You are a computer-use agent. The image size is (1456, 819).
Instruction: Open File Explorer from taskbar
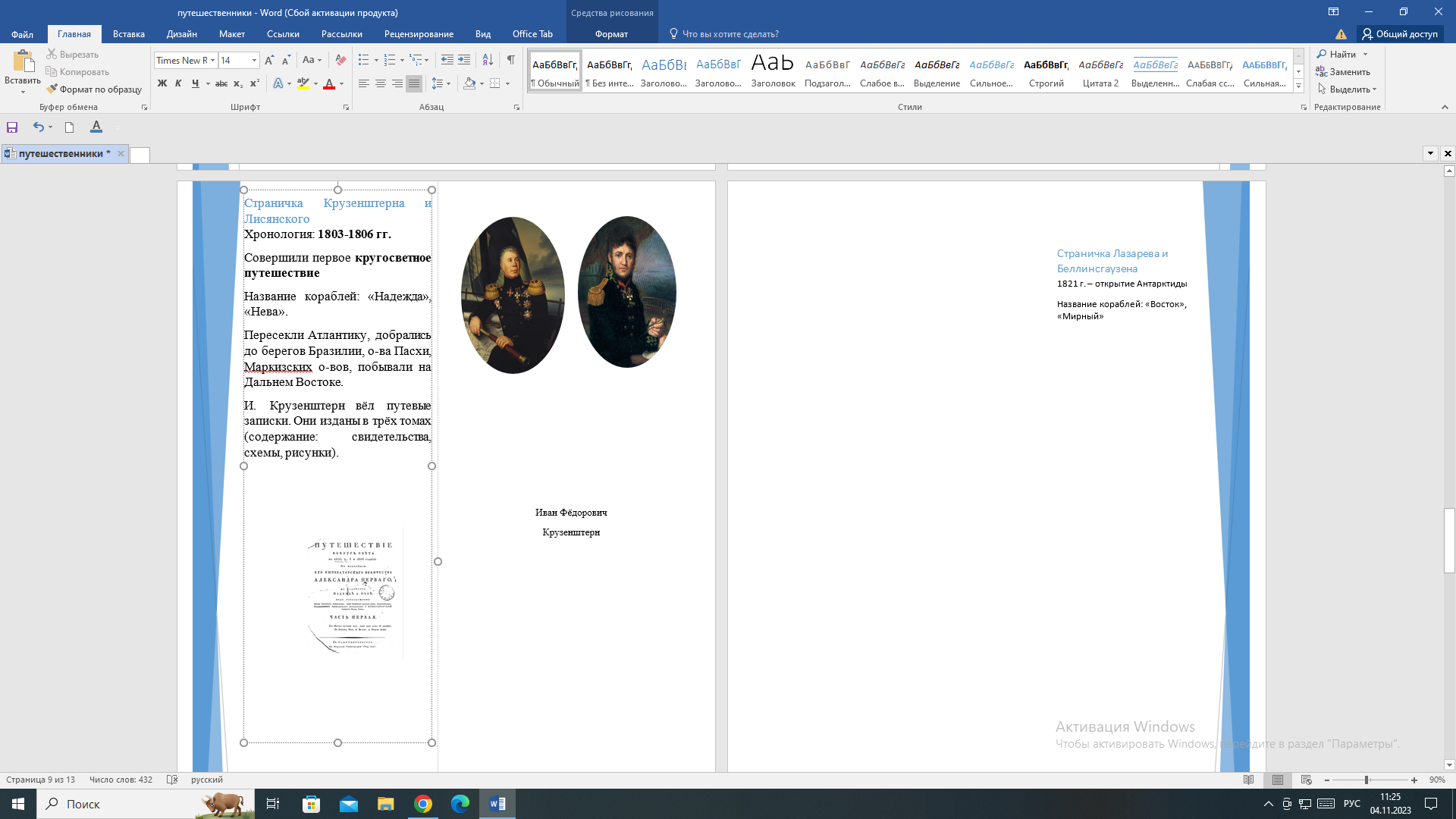point(386,804)
